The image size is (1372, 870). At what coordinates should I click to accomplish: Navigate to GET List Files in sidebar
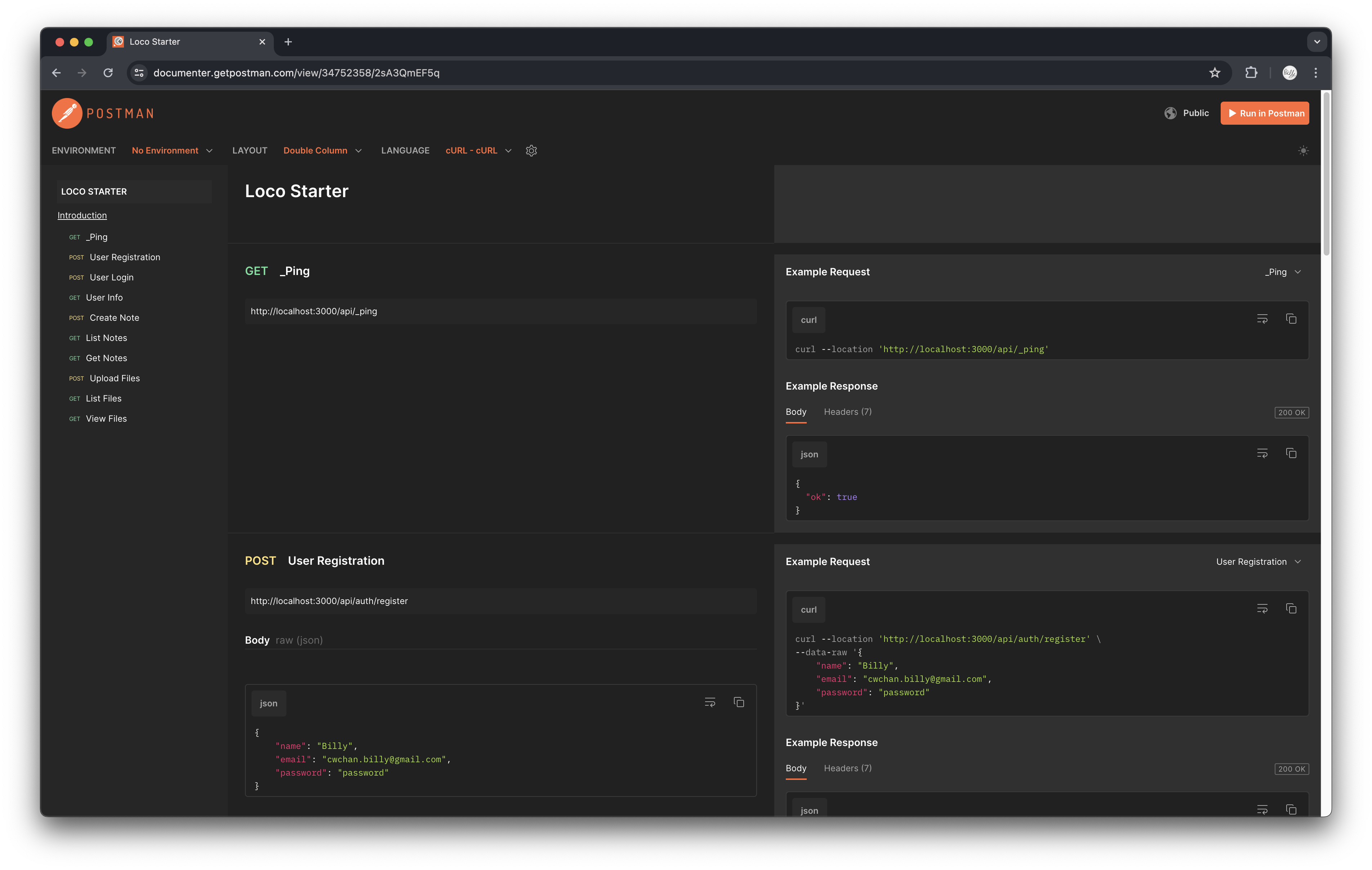[x=95, y=398]
